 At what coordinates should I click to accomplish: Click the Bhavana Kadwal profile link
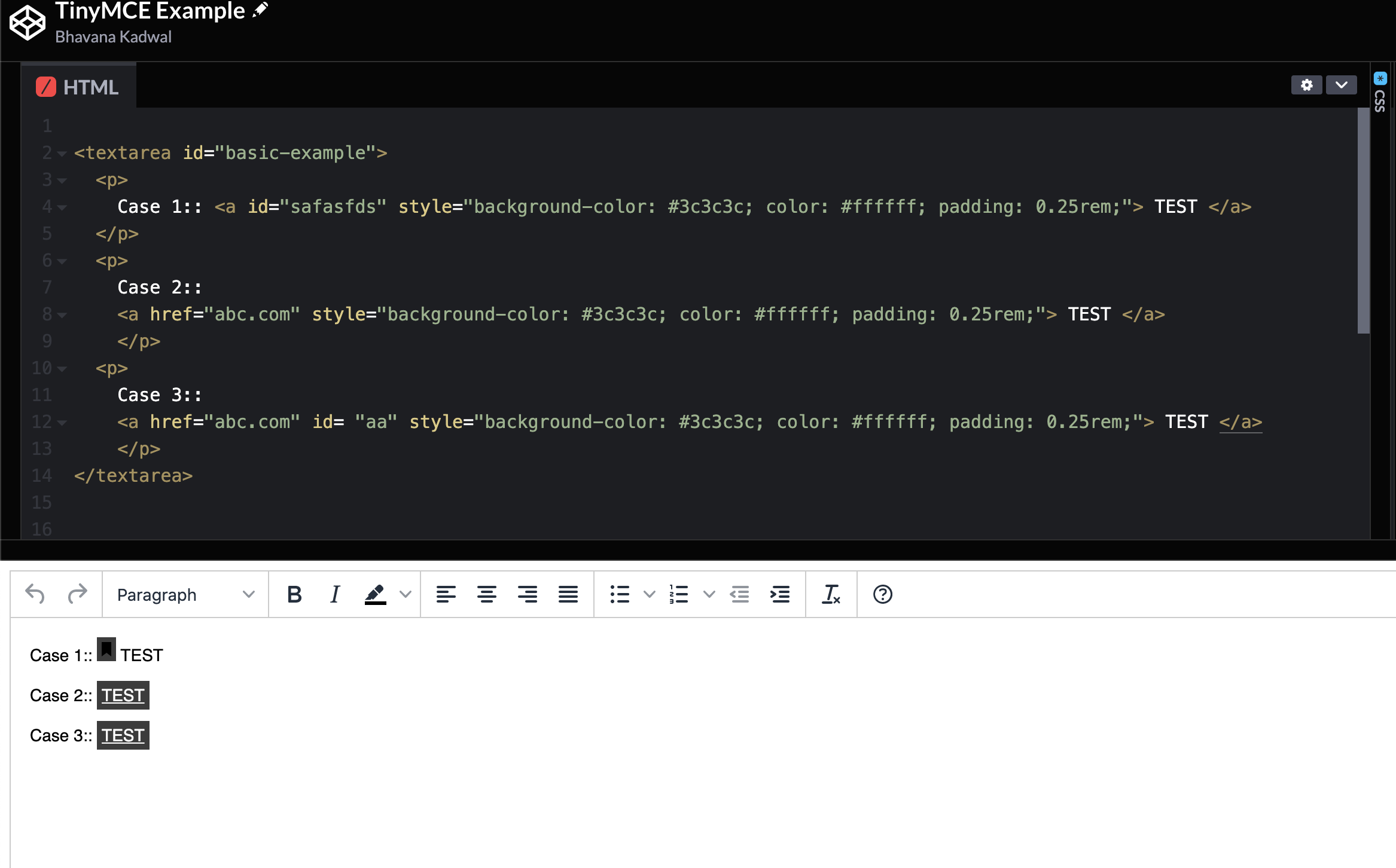114,36
